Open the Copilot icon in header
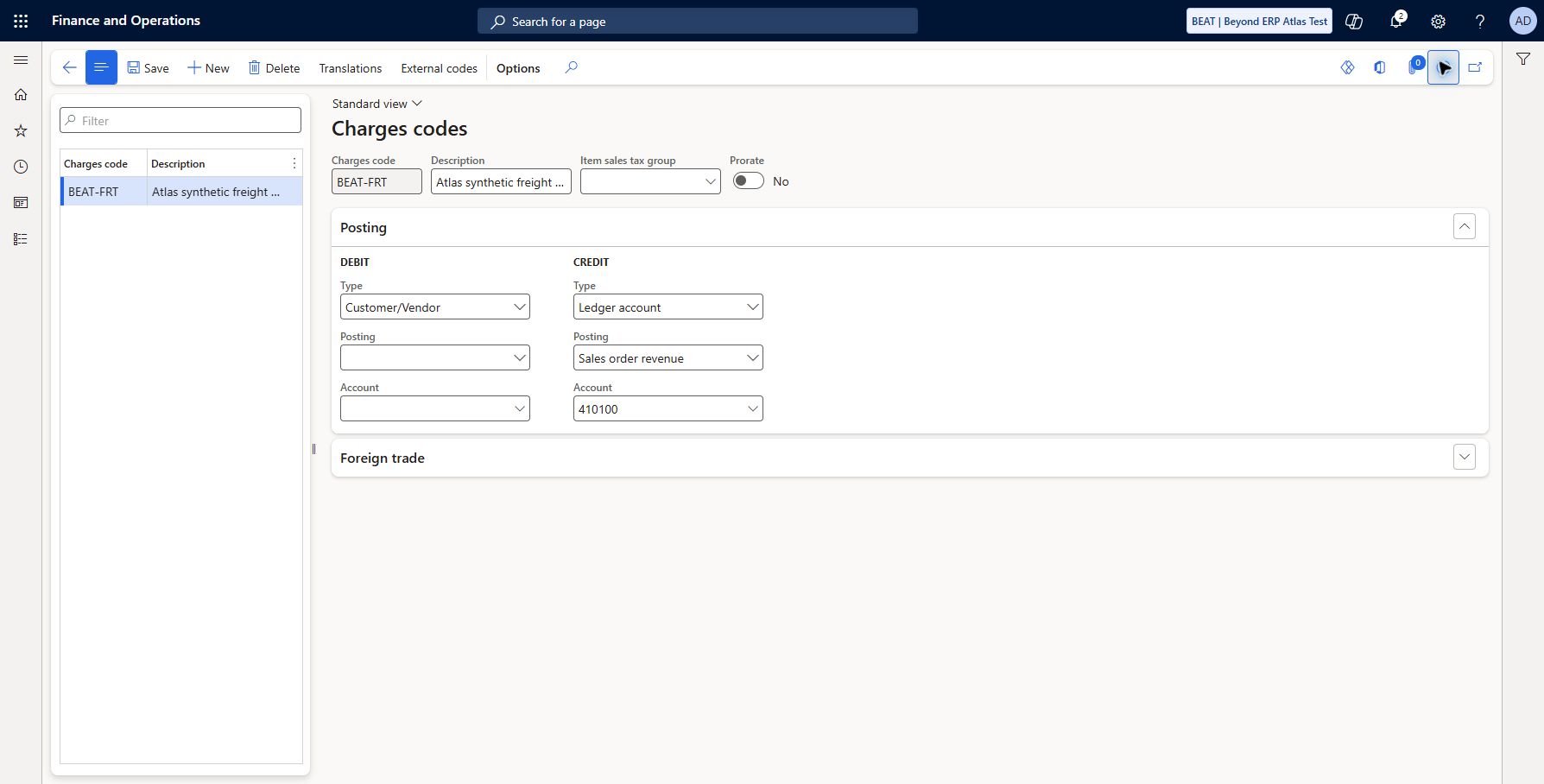 click(x=1354, y=22)
